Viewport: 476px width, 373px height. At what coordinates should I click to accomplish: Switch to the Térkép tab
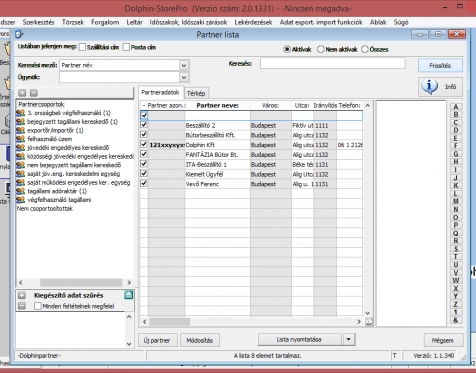coord(196,93)
